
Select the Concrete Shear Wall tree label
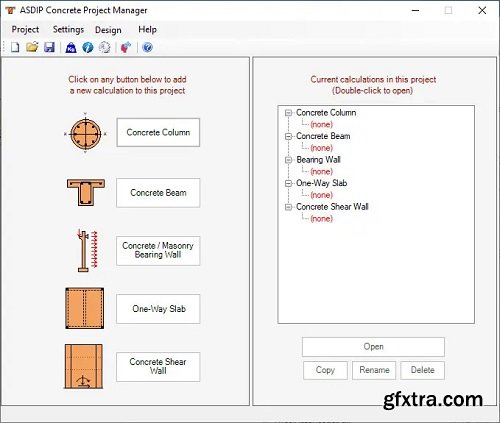coord(332,207)
